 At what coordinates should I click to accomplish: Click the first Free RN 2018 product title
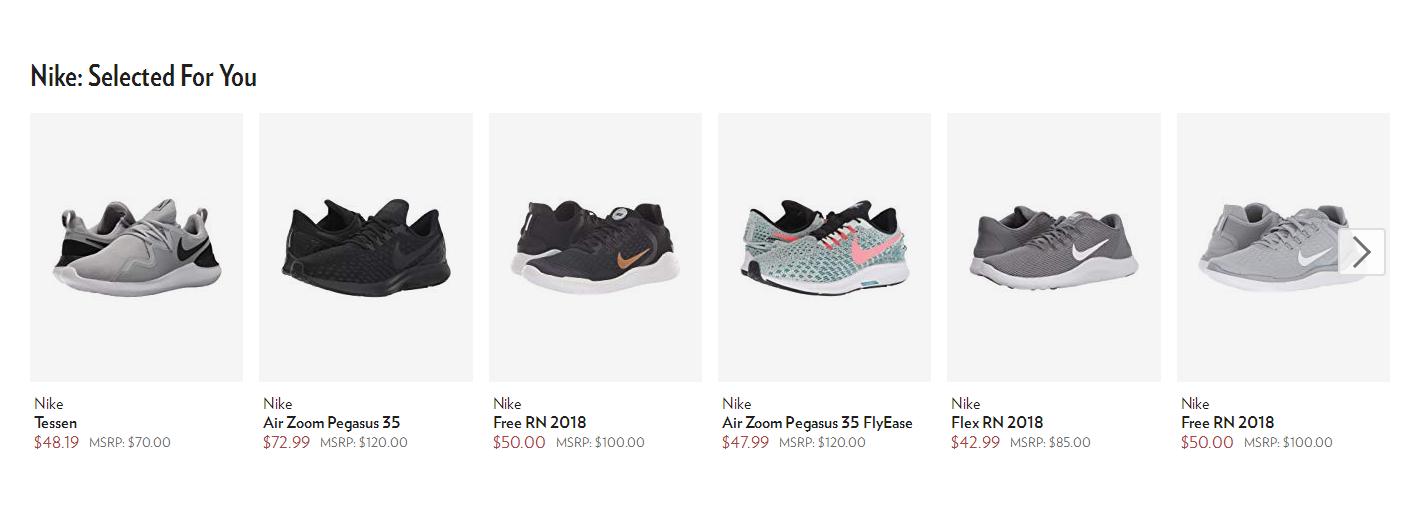(539, 423)
